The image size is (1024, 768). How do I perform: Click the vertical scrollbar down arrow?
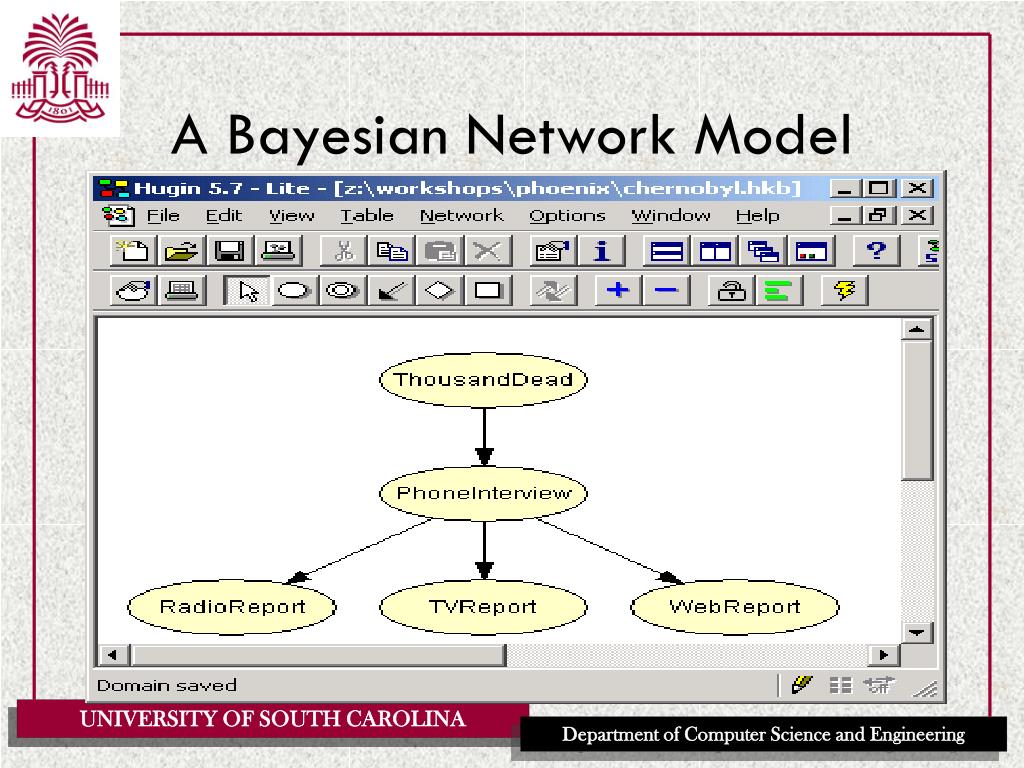pyautogui.click(x=916, y=632)
